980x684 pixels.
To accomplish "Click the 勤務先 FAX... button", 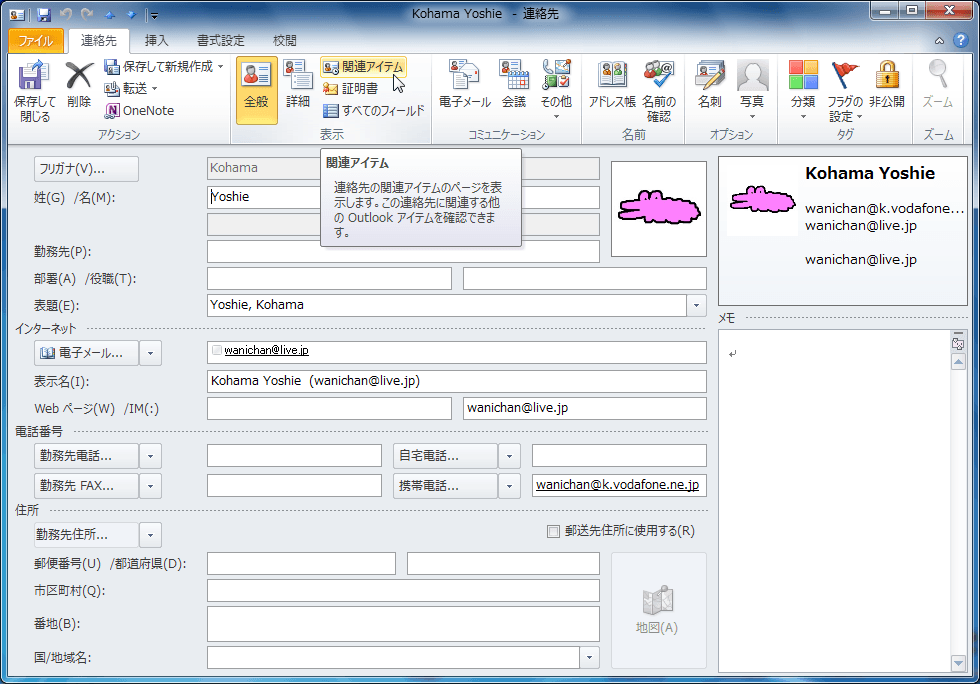I will click(x=86, y=486).
